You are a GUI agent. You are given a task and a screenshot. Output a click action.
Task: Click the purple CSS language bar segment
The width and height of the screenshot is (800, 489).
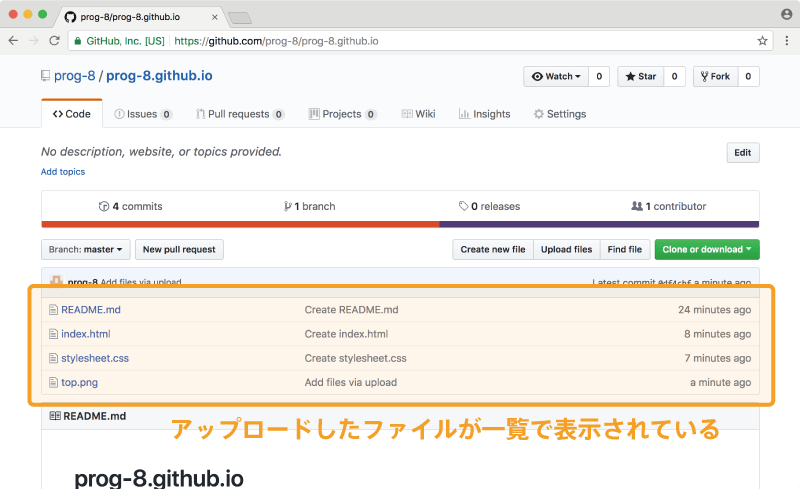point(599,224)
